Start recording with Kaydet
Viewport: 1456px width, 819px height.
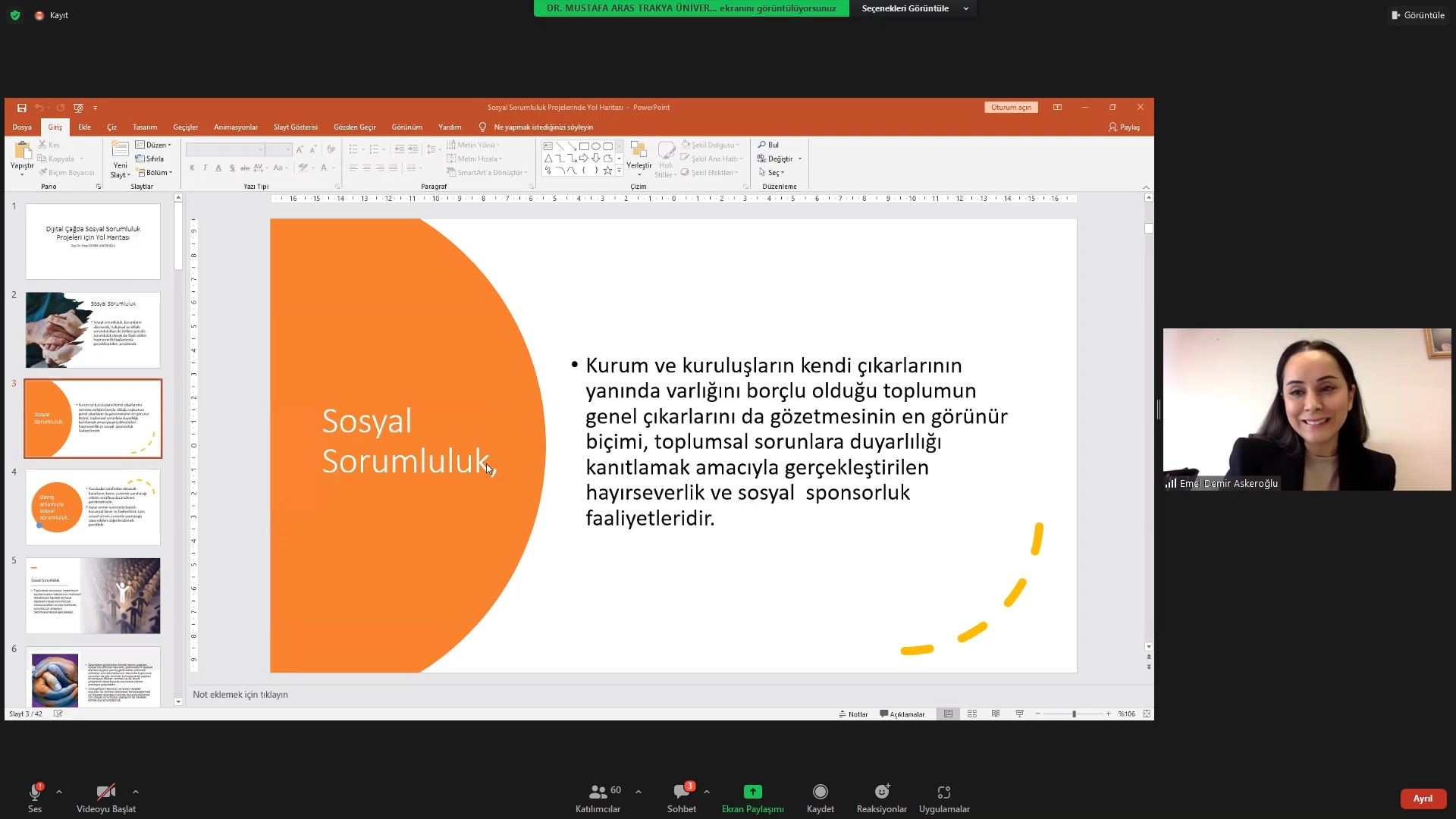(821, 799)
